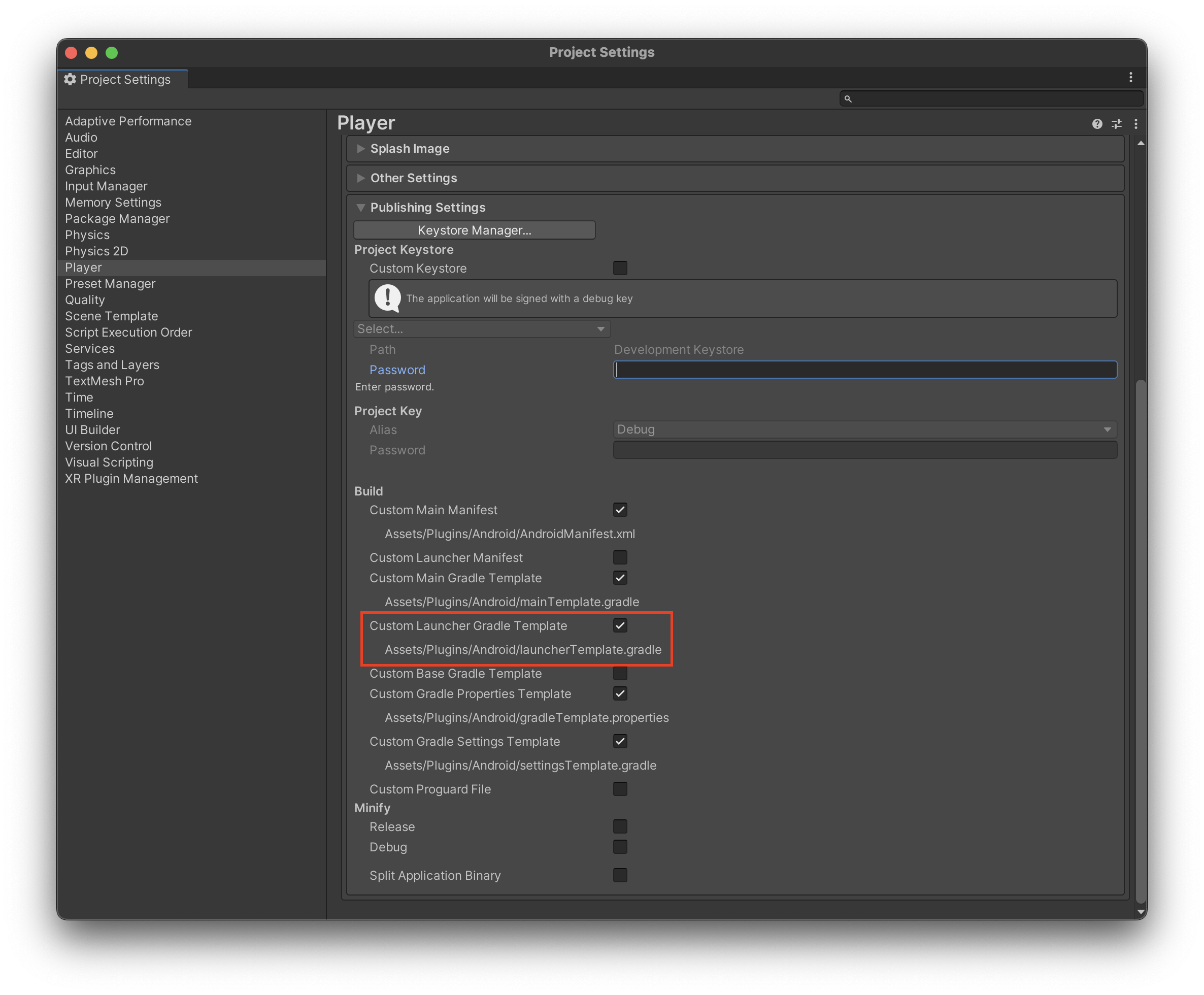Click the help question mark icon

click(1097, 124)
